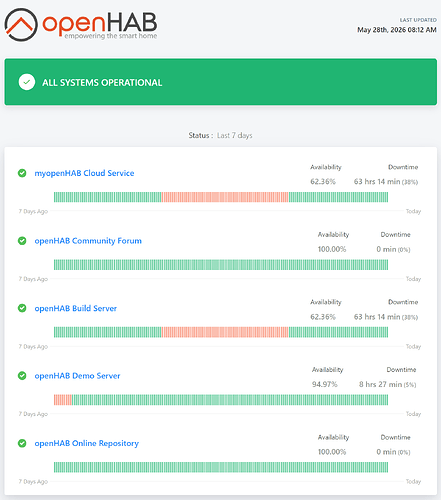Click the red outage segment in Build Server bar
Screen dimensions: 441x500
[x=225, y=332]
